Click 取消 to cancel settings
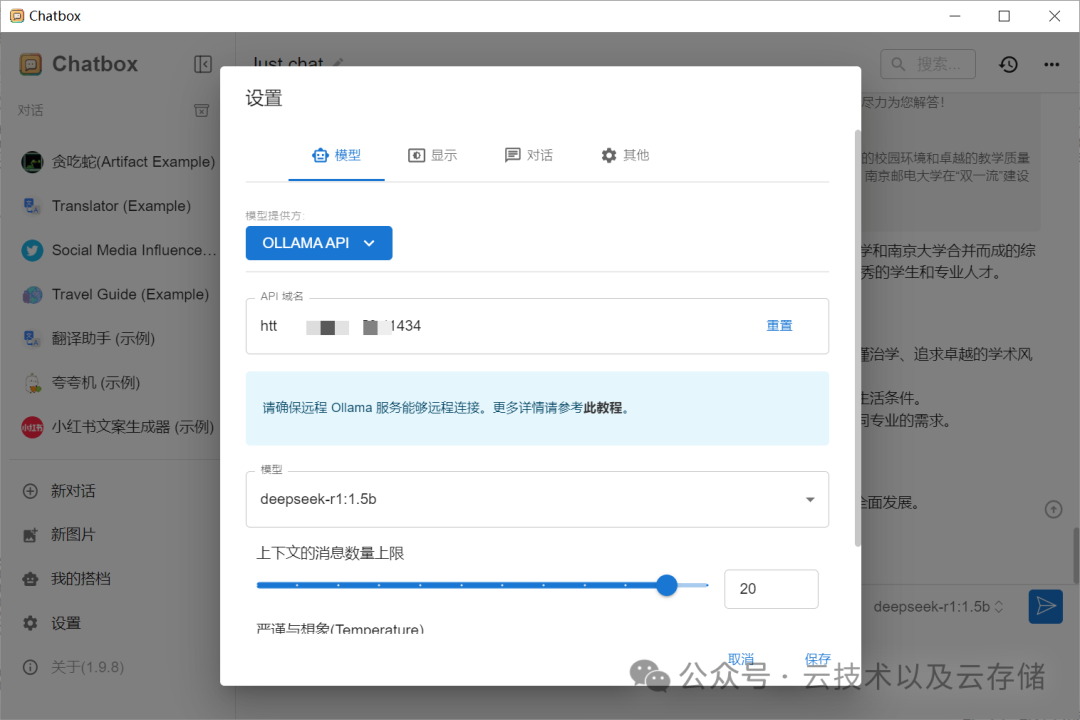Image resolution: width=1080 pixels, height=720 pixels. pyautogui.click(x=741, y=659)
